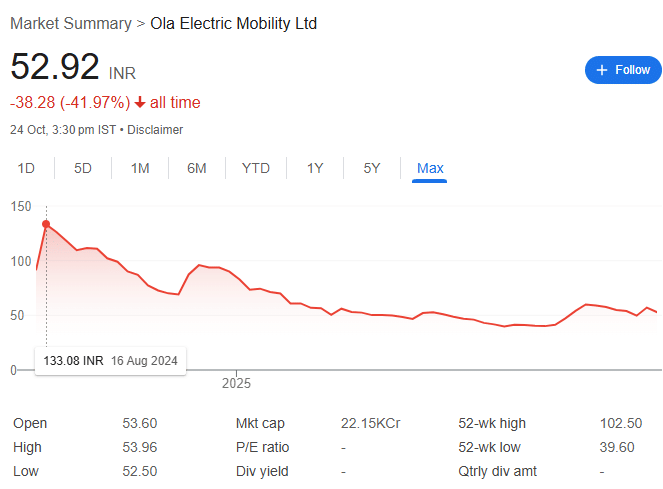Show the 6M chart range
Viewport: 663px width, 489px height.
click(197, 168)
